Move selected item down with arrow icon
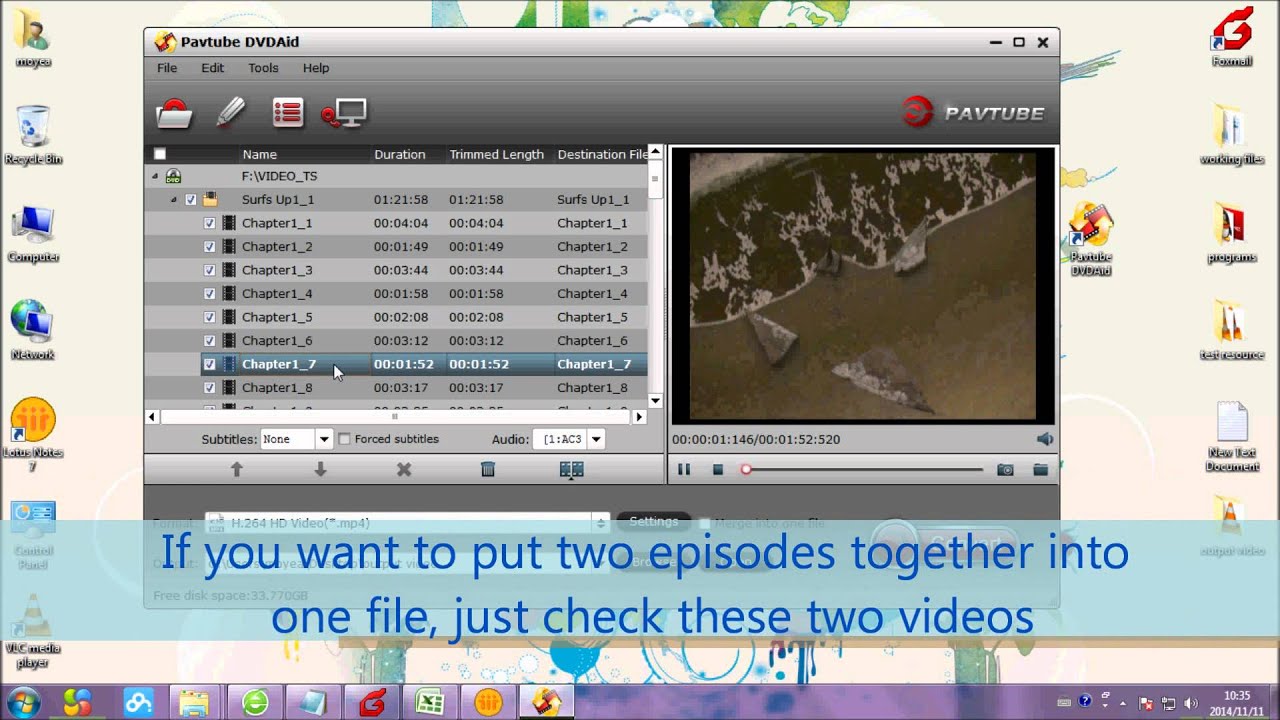This screenshot has height=720, width=1280. (x=321, y=469)
